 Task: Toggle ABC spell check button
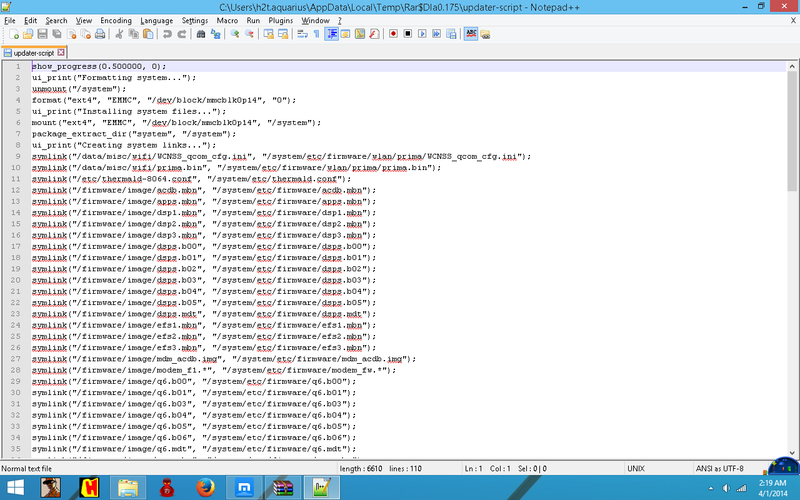[471, 34]
